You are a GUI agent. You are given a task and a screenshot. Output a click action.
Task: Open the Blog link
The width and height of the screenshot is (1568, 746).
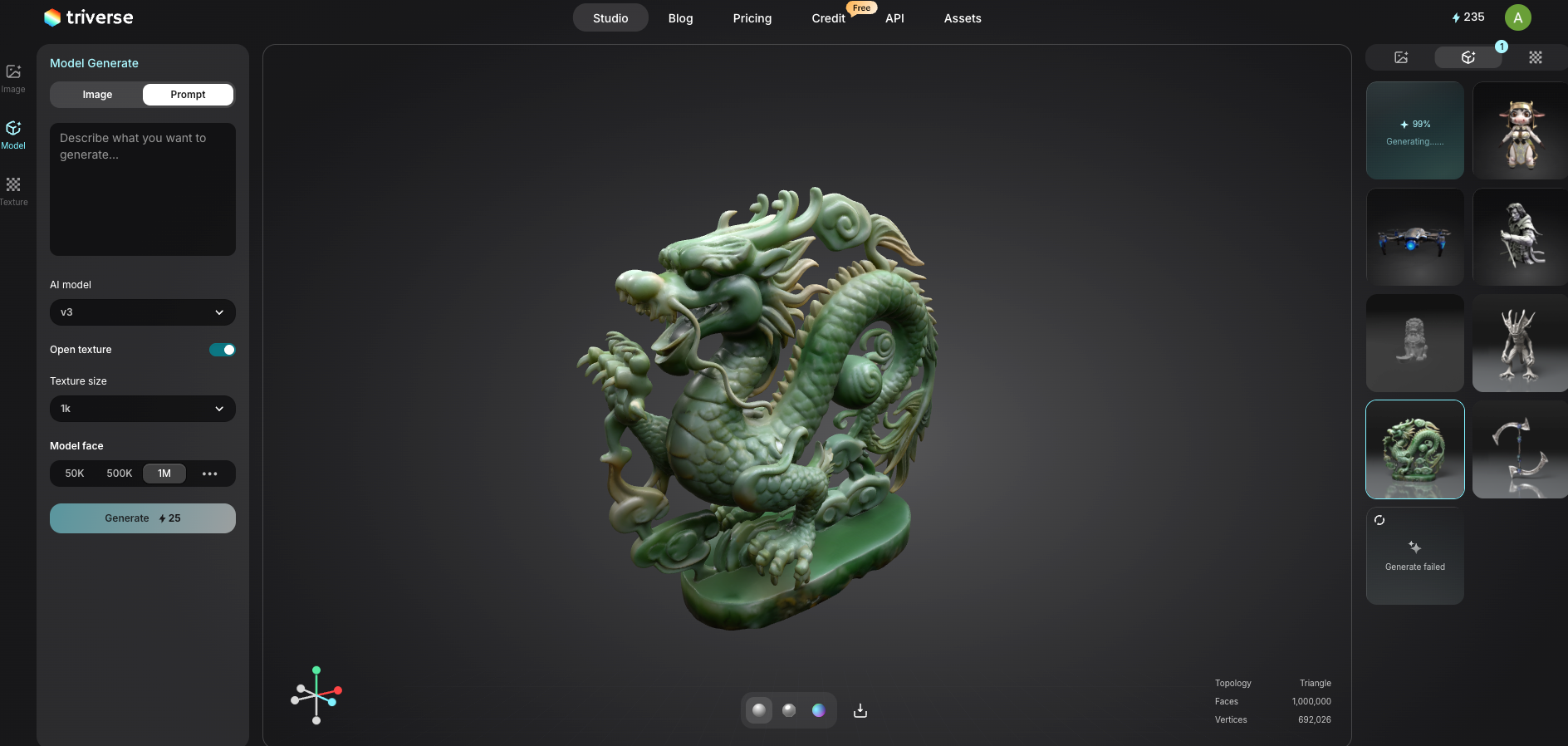(x=680, y=18)
